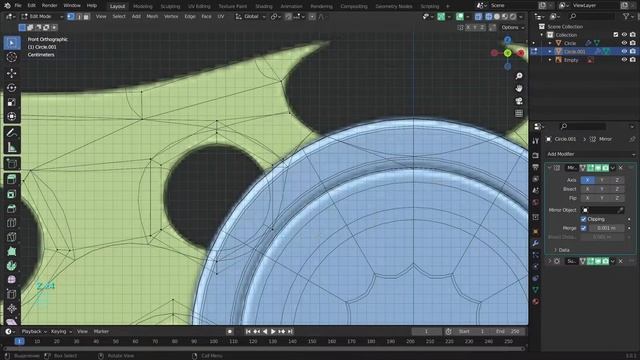The image size is (640, 360).
Task: Click the Merge distance 0.001 m field
Action: pyautogui.click(x=606, y=228)
